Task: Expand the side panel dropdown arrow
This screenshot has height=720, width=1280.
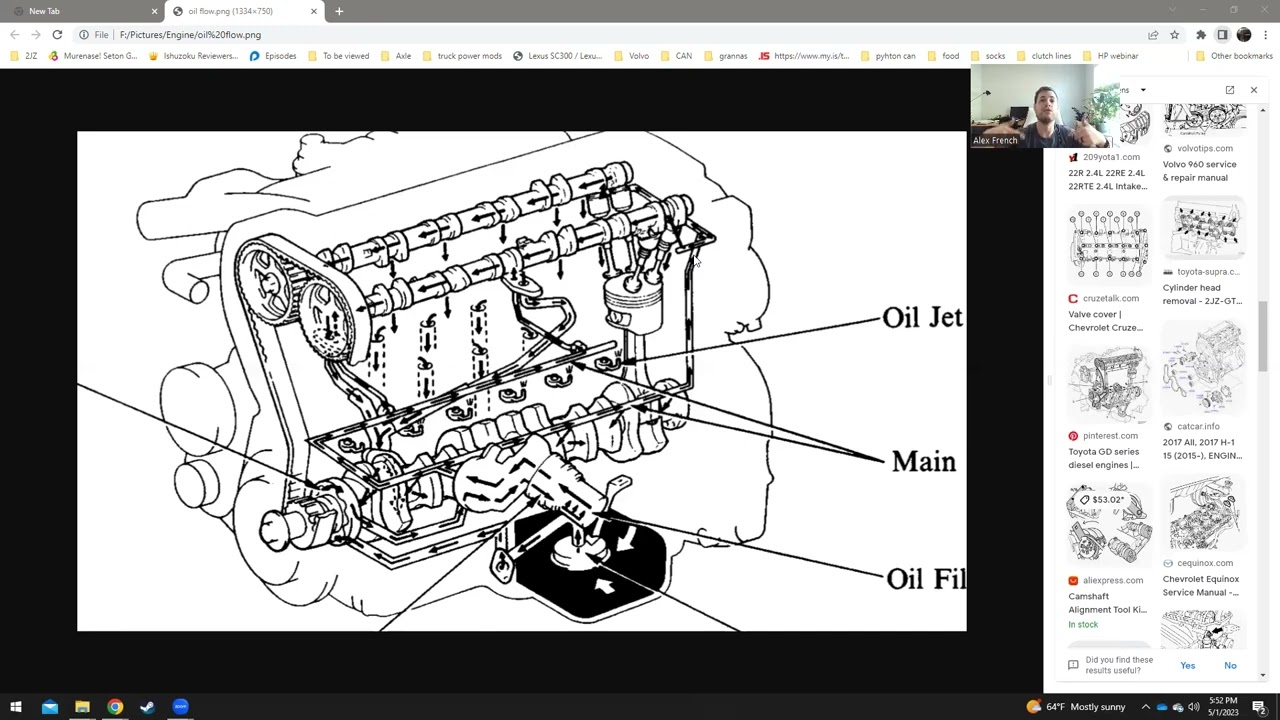Action: [x=1143, y=90]
